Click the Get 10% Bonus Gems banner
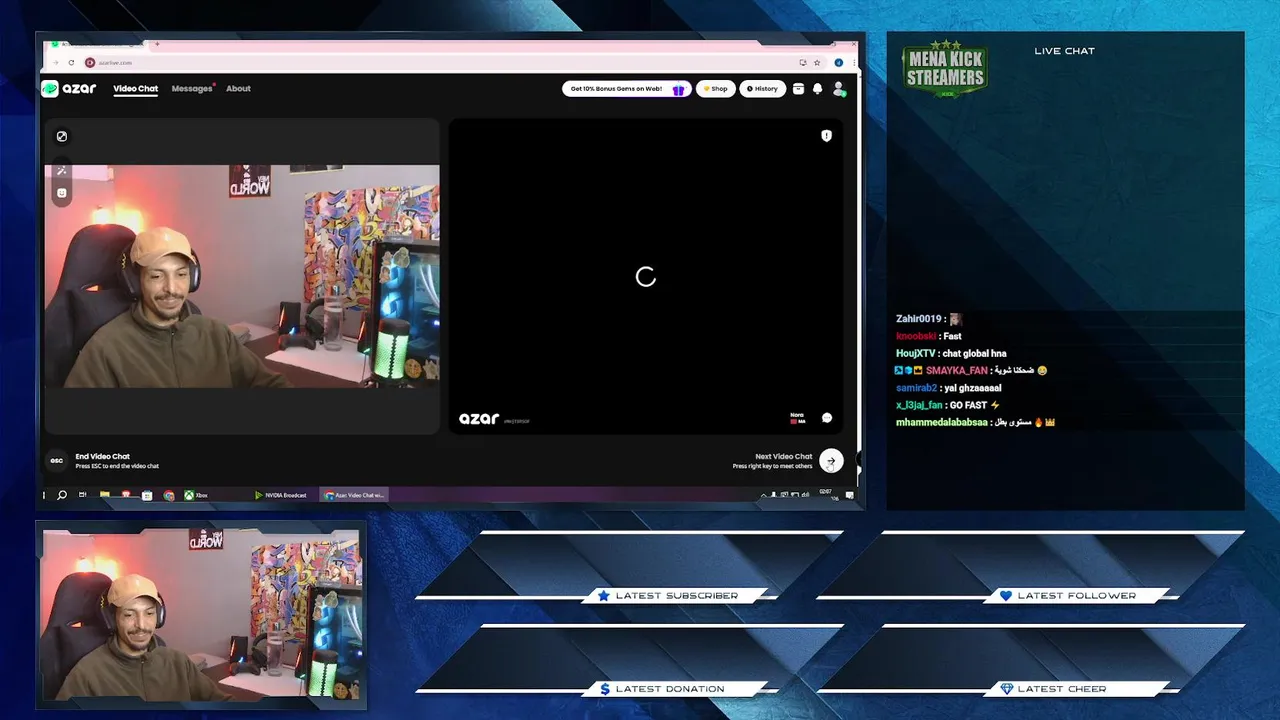The height and width of the screenshot is (720, 1280). point(626,88)
